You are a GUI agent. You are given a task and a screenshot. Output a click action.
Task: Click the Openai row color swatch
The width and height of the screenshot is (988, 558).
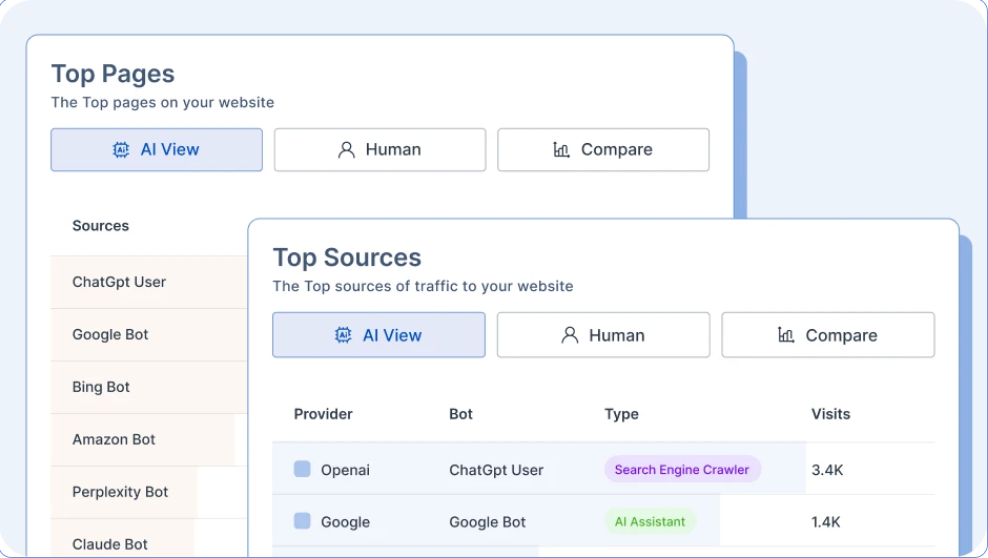[302, 469]
